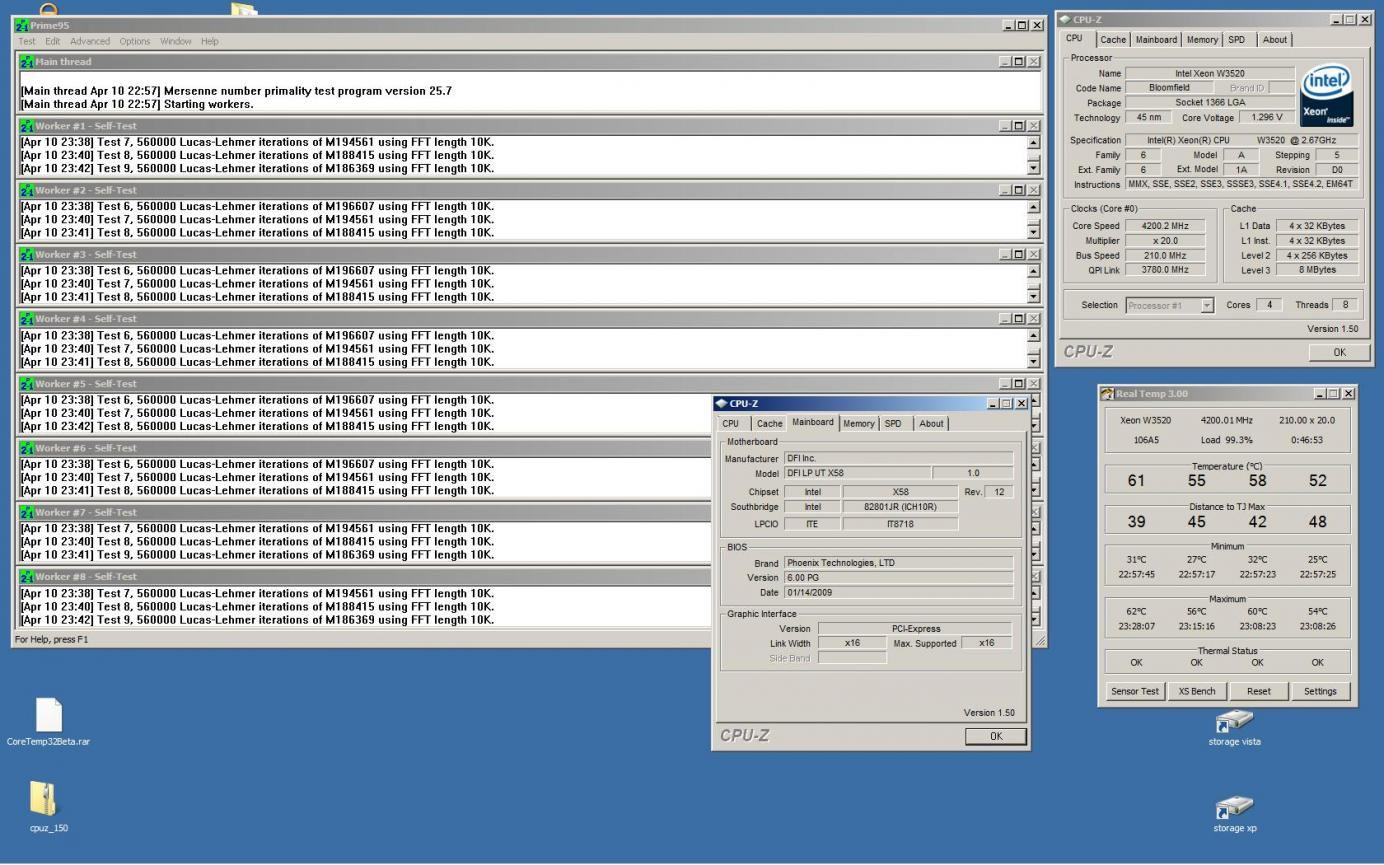This screenshot has width=1384, height=865.
Task: Click the Worker #7 Self-Test window icon
Action: point(27,512)
